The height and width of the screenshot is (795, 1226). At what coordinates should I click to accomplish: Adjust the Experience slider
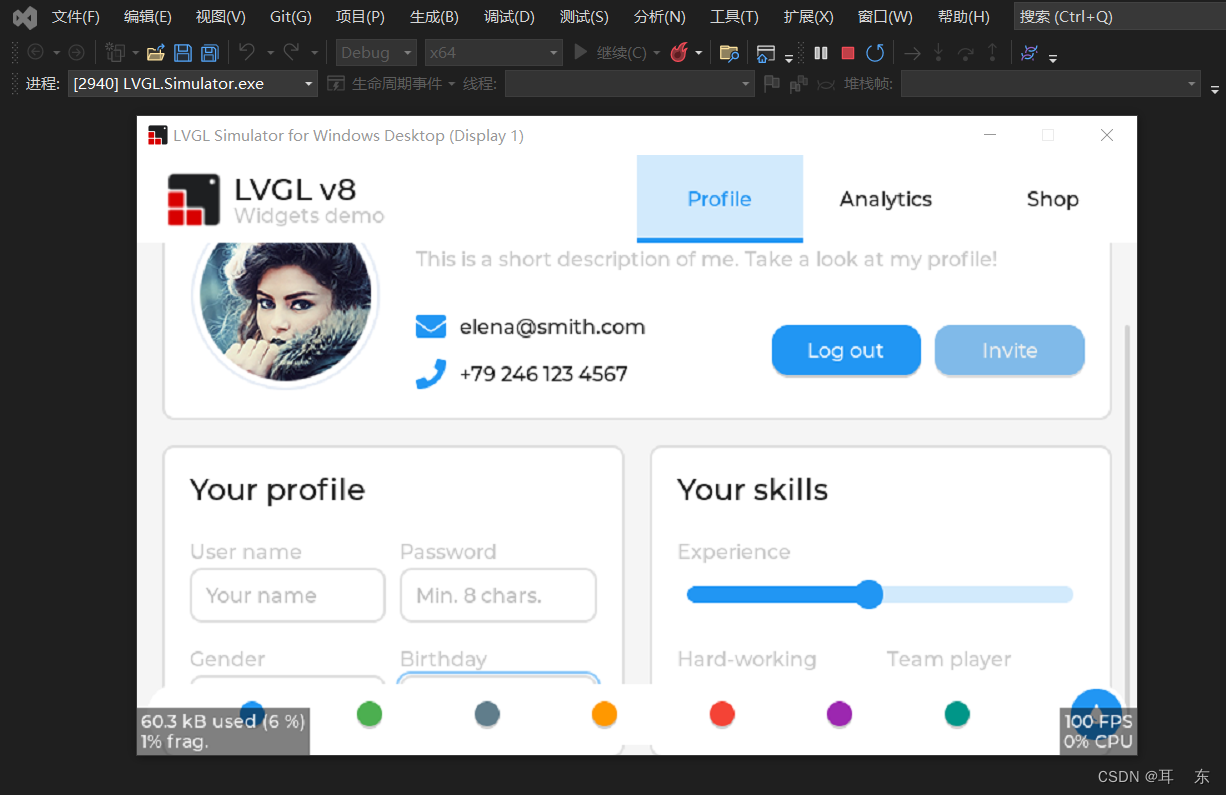click(868, 594)
